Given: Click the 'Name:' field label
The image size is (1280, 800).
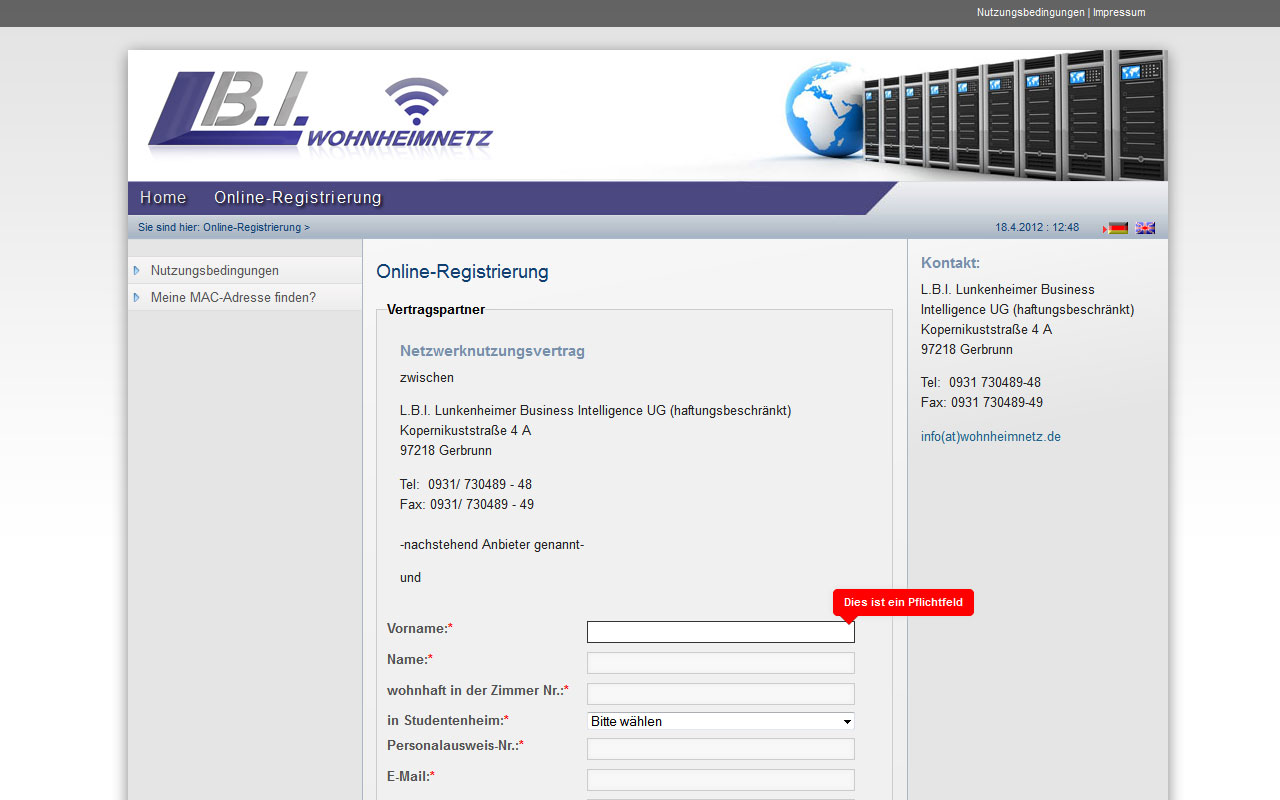Looking at the screenshot, I should pos(410,660).
